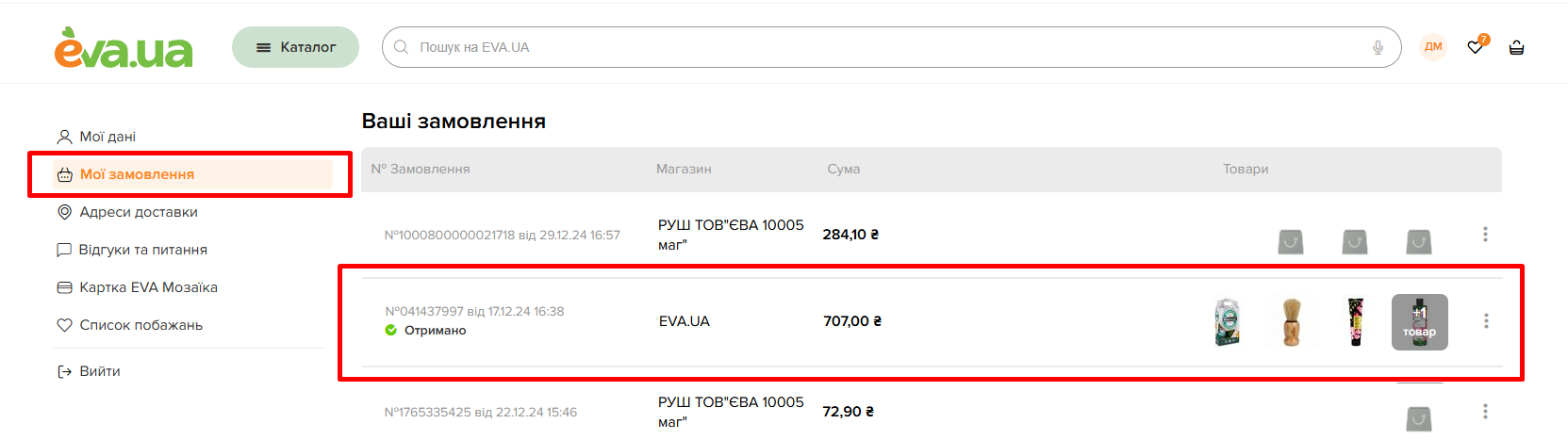Open the Каталог menu
The height and width of the screenshot is (440, 1568).
[x=295, y=47]
